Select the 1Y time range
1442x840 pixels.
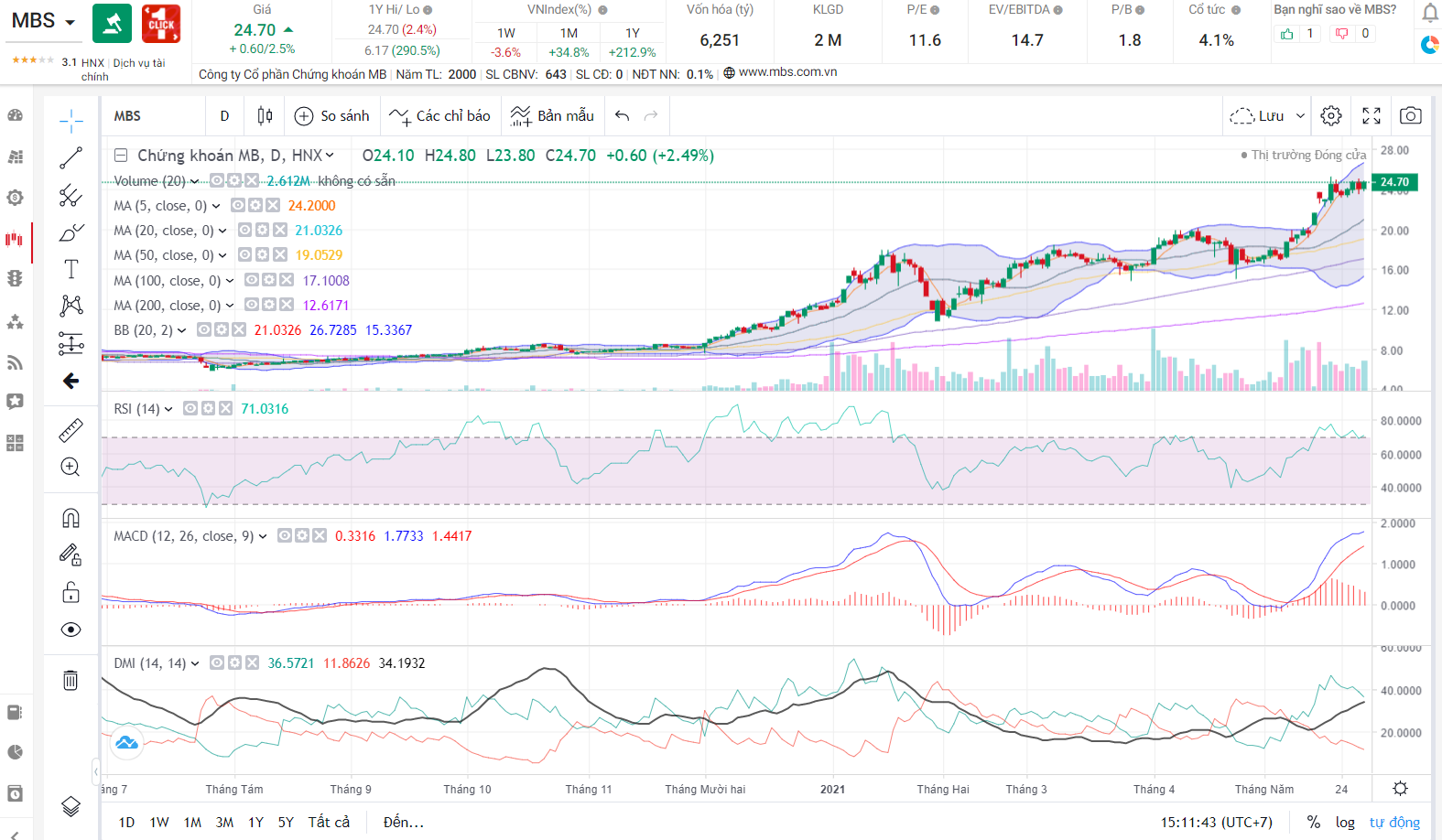pos(255,822)
